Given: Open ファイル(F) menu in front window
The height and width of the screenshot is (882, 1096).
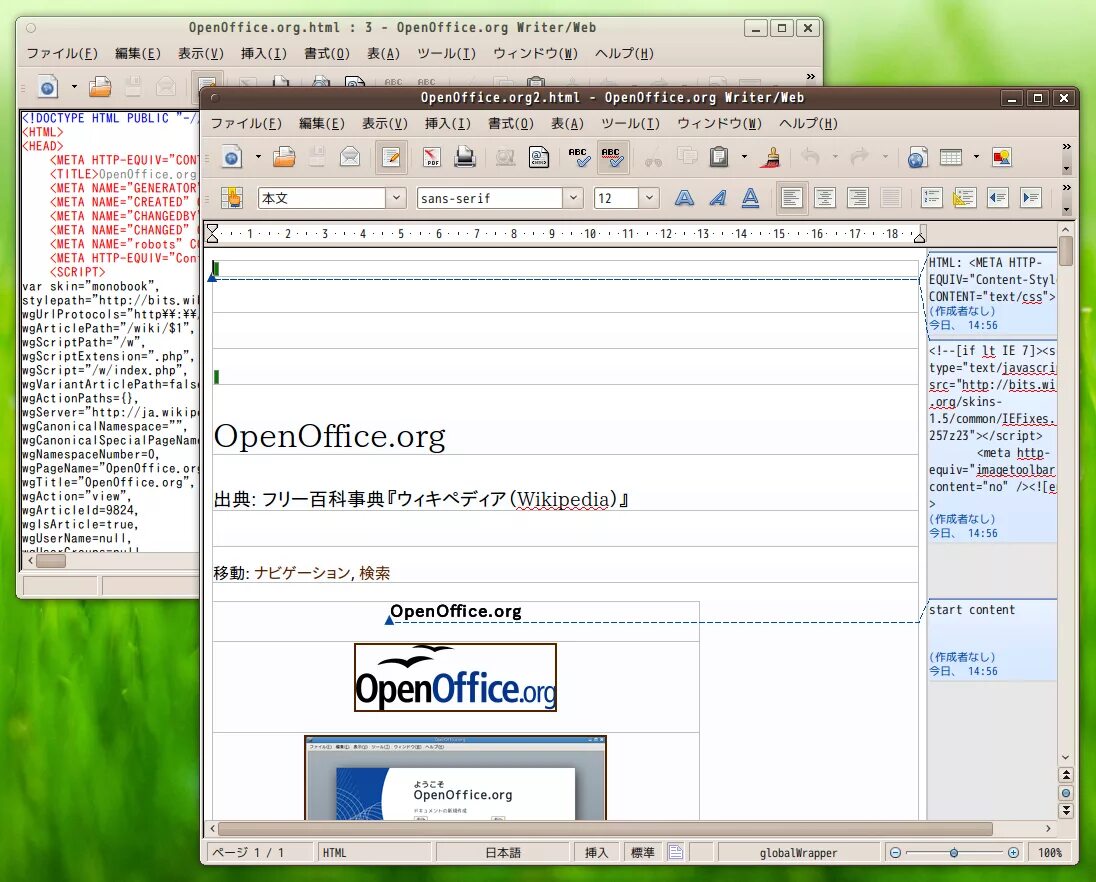Looking at the screenshot, I should (x=246, y=124).
